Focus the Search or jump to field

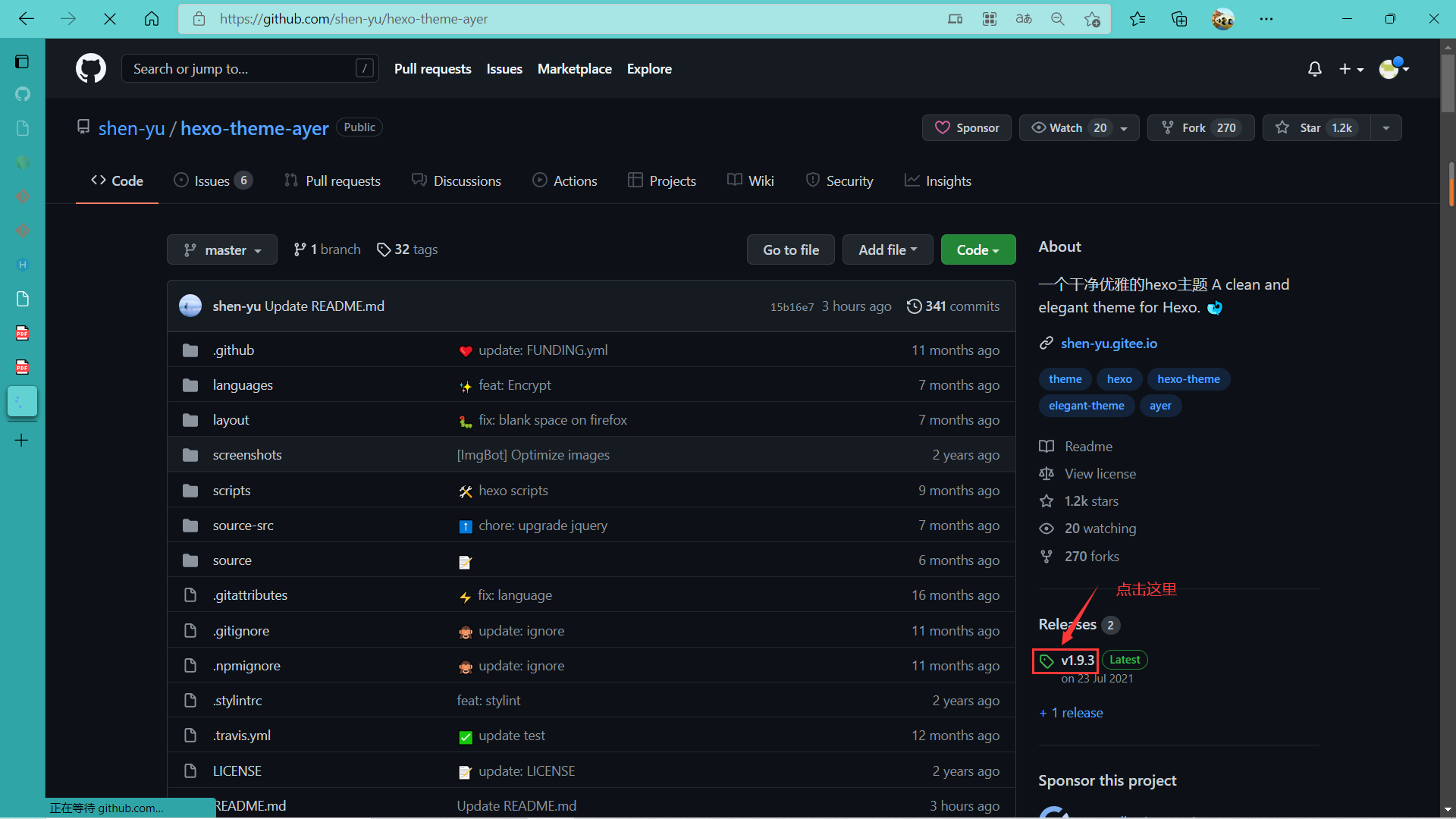(x=250, y=69)
